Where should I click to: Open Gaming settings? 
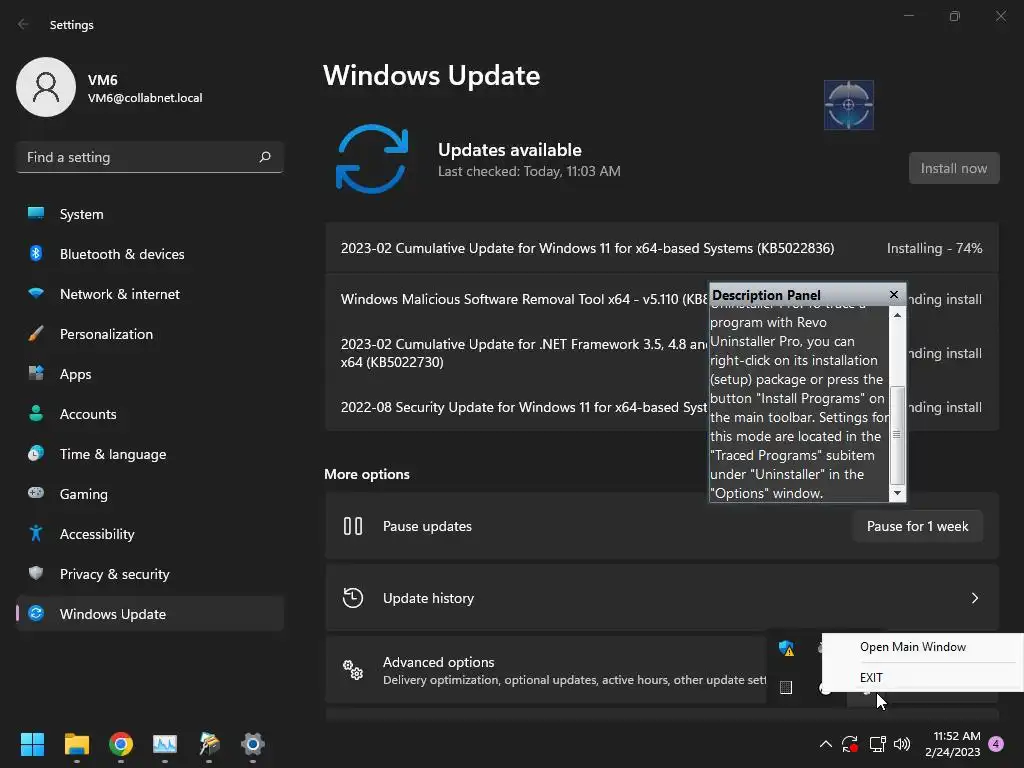point(150,494)
